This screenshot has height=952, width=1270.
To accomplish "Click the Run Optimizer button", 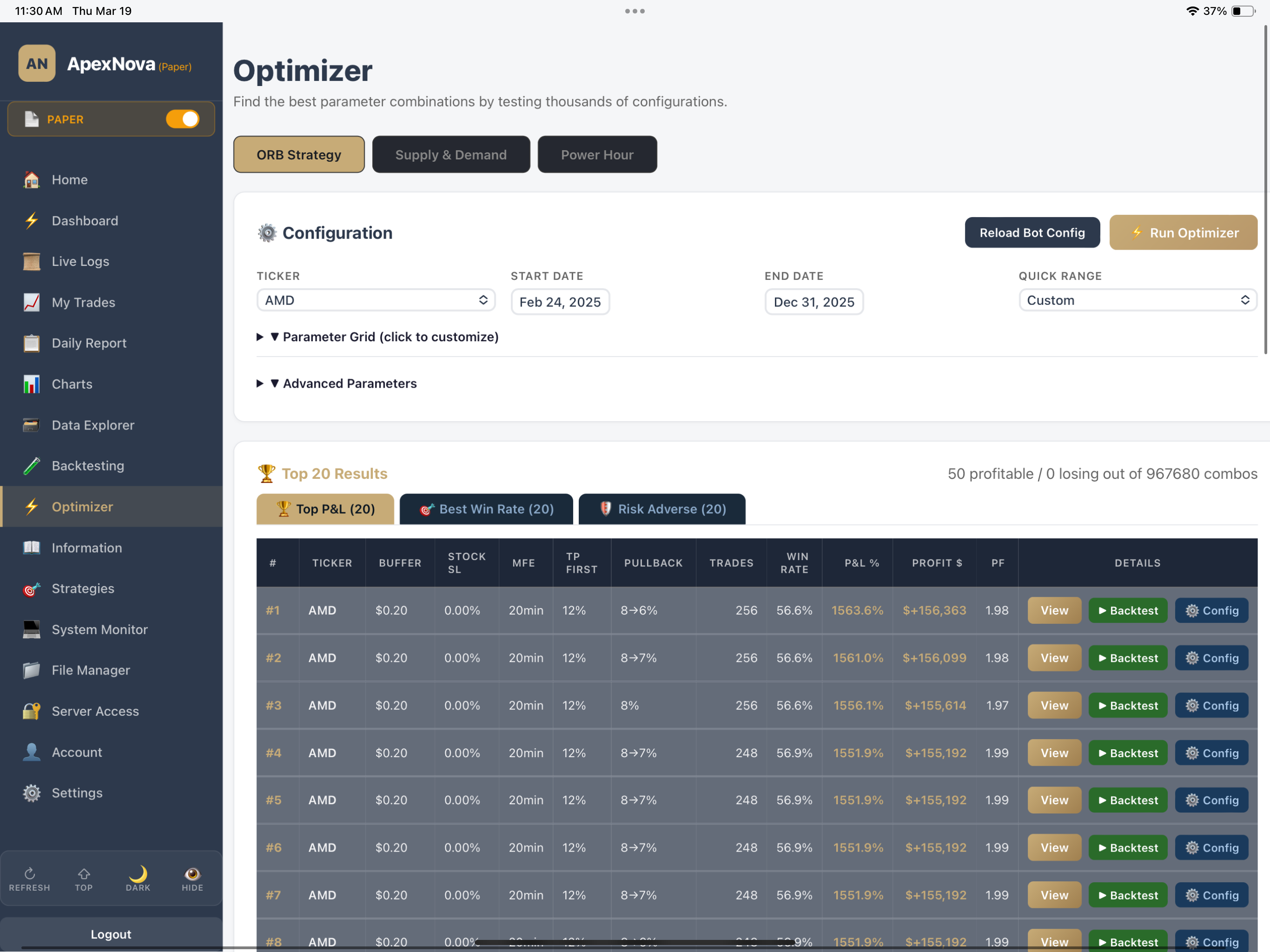I will [x=1184, y=232].
